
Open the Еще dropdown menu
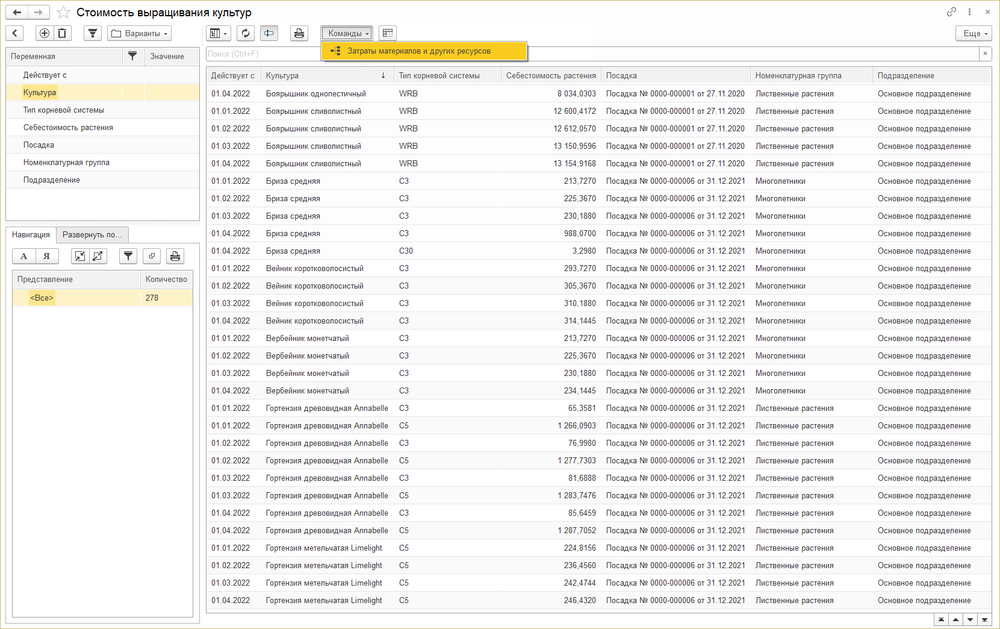point(972,33)
